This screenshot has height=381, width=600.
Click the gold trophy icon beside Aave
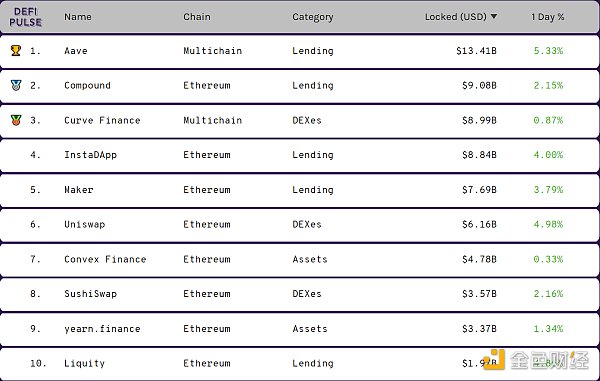pos(16,50)
